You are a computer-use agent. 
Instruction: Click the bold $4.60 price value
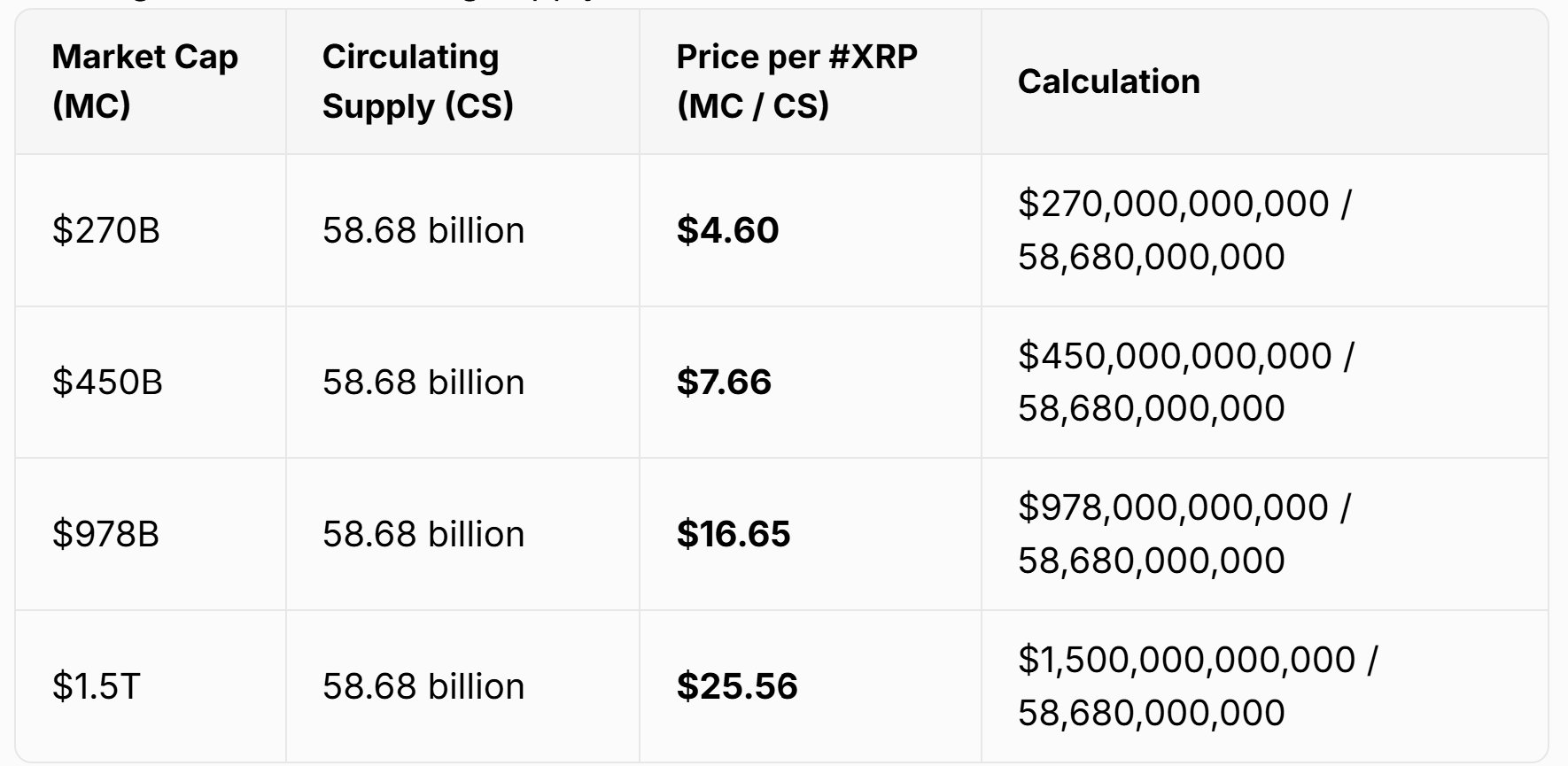tap(727, 230)
